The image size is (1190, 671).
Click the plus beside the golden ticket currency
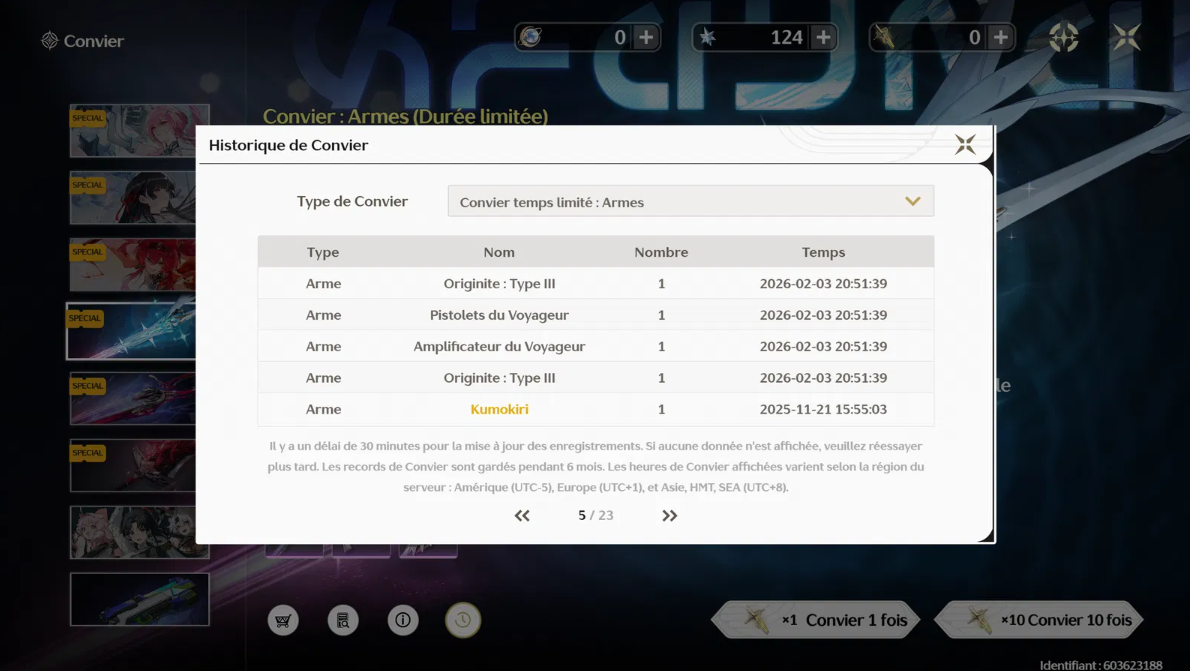coord(1001,37)
